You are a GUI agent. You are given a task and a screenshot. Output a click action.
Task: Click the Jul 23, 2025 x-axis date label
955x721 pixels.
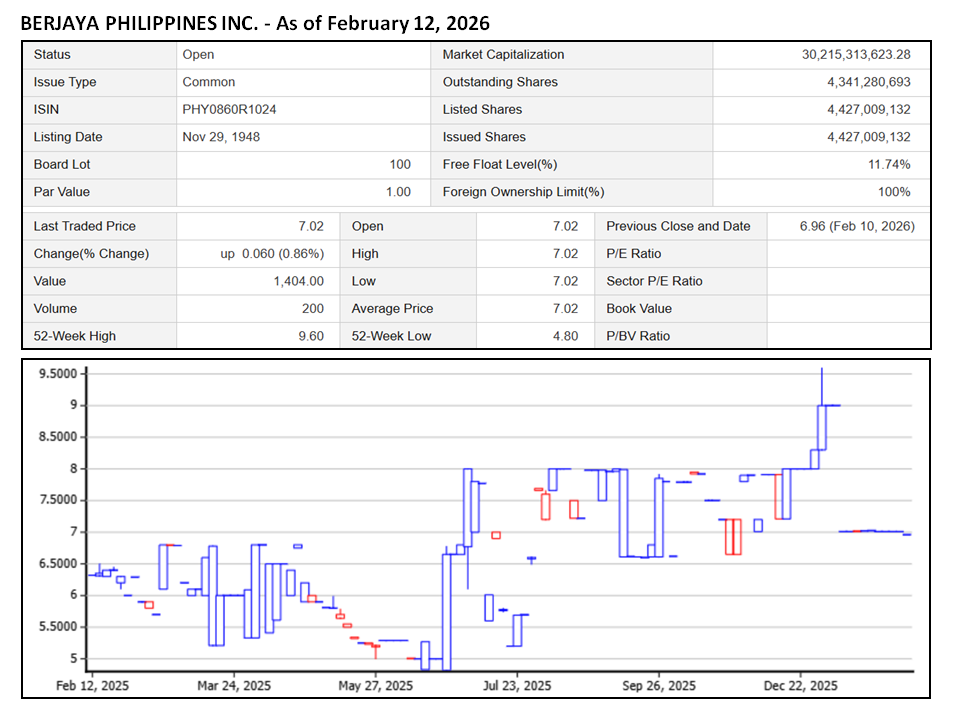coord(517,686)
